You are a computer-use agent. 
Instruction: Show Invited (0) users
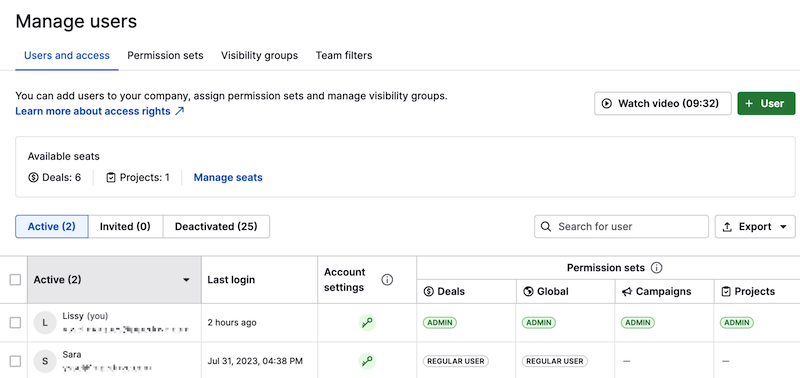click(x=125, y=226)
